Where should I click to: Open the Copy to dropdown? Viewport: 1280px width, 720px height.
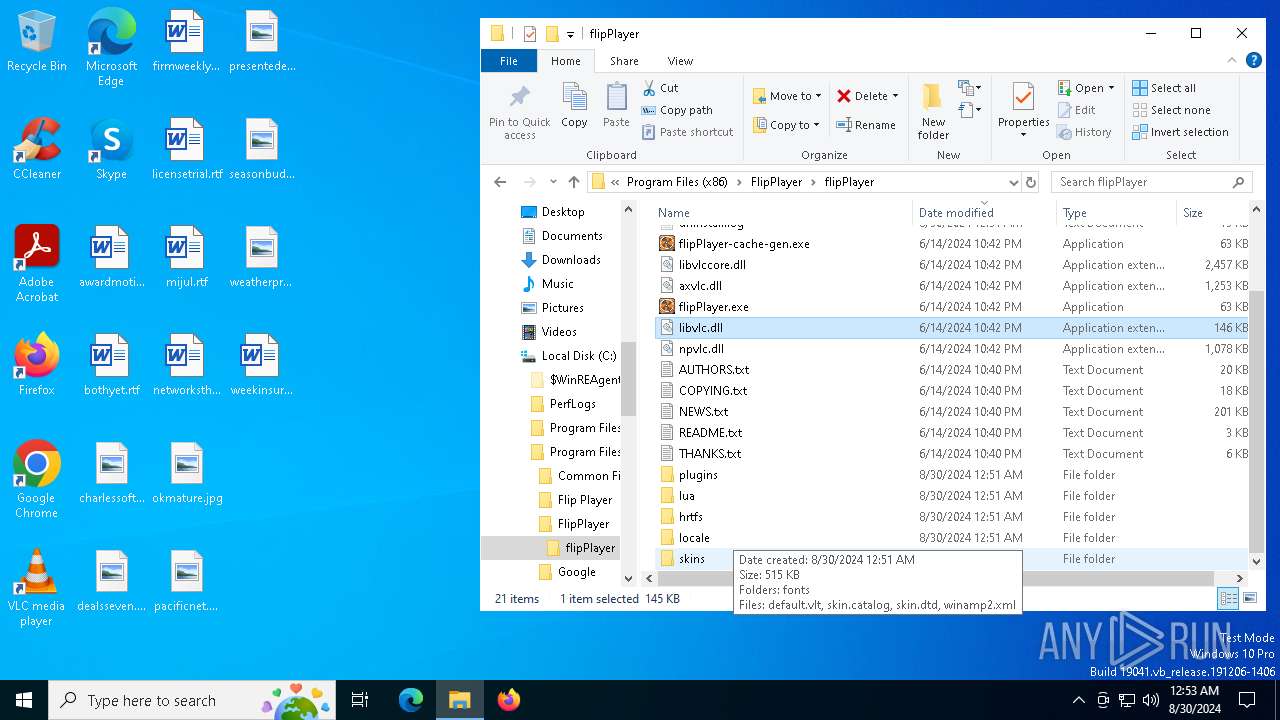tap(787, 125)
